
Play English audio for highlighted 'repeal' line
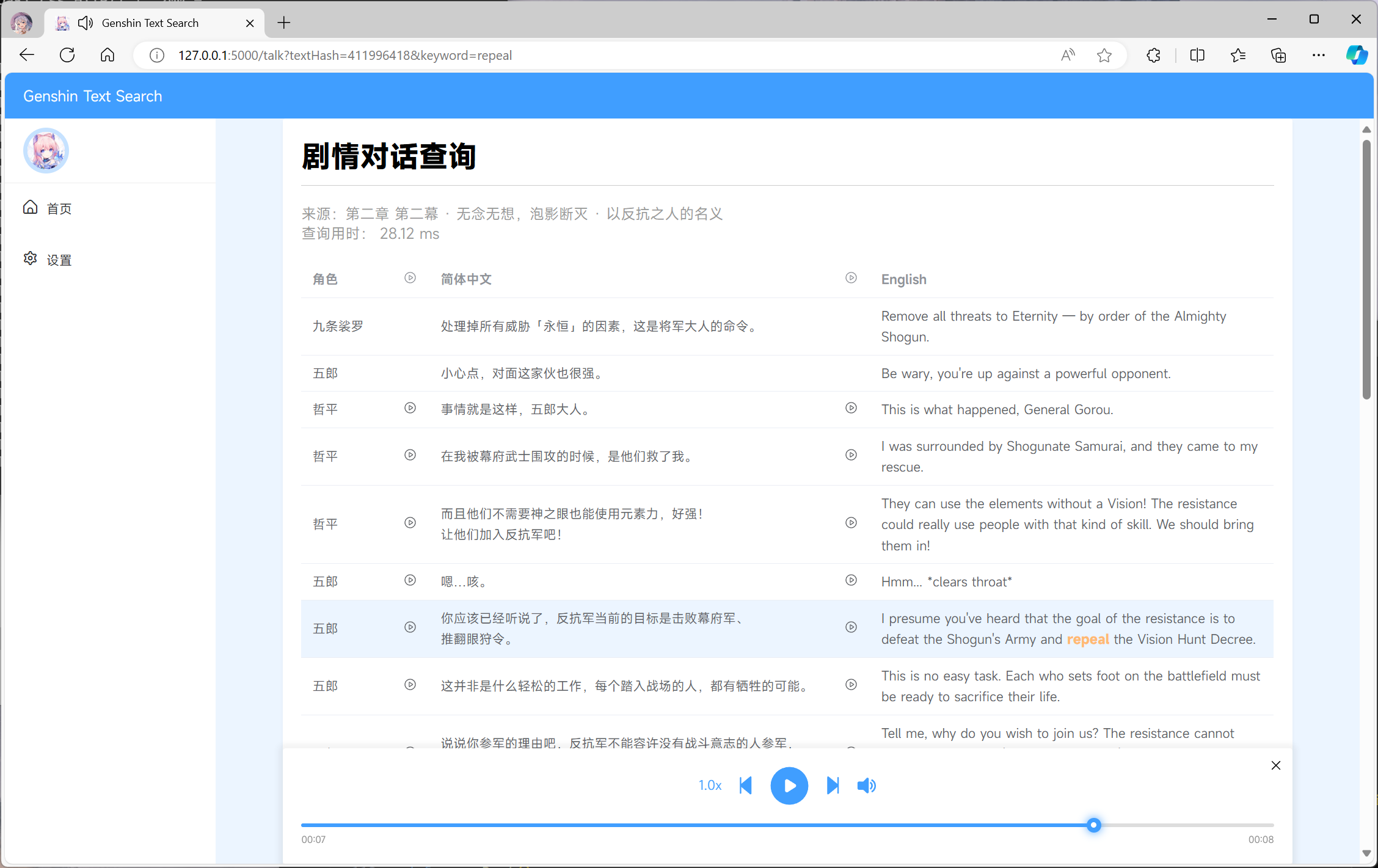[851, 627]
